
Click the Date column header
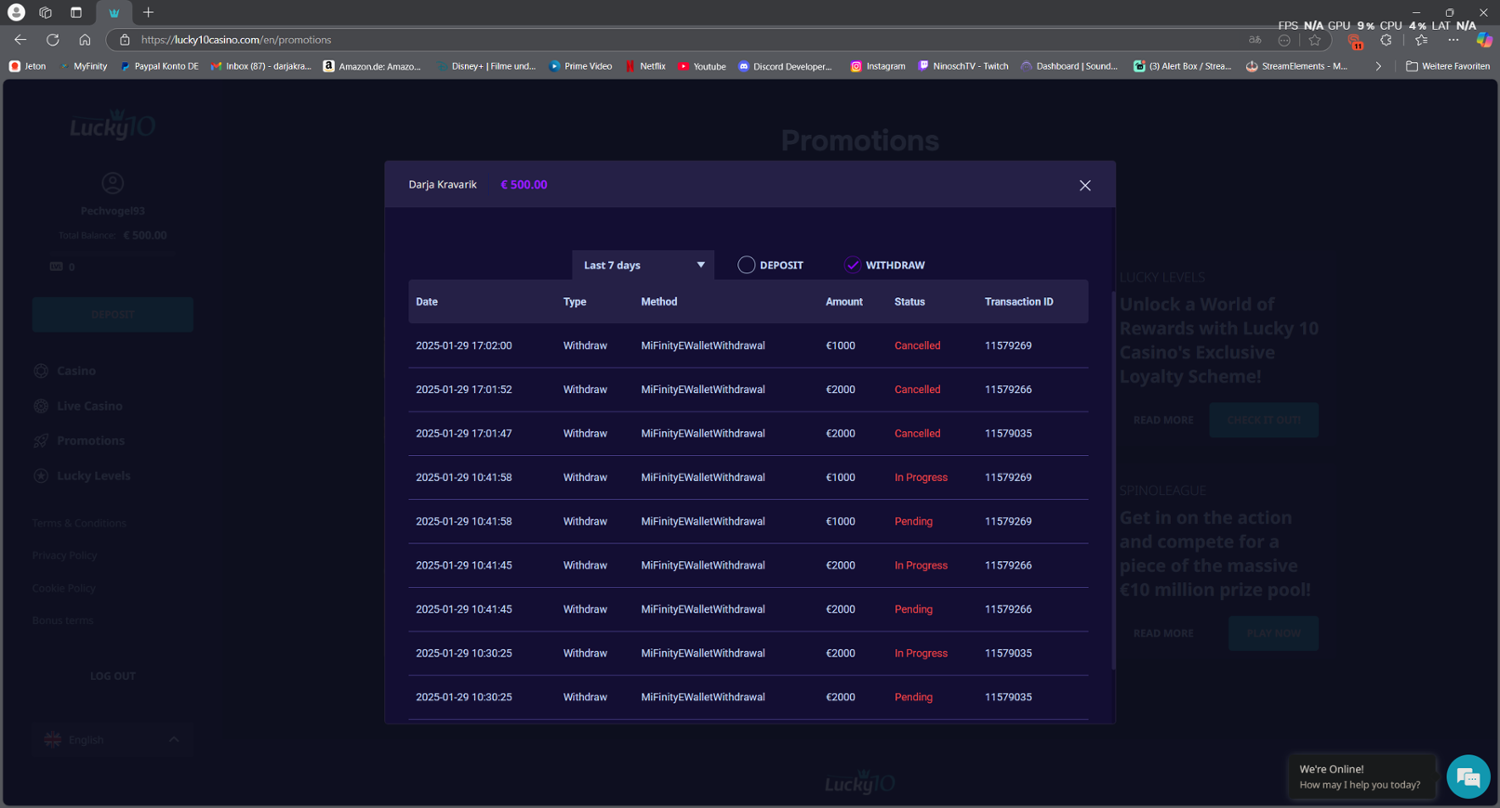tap(427, 301)
